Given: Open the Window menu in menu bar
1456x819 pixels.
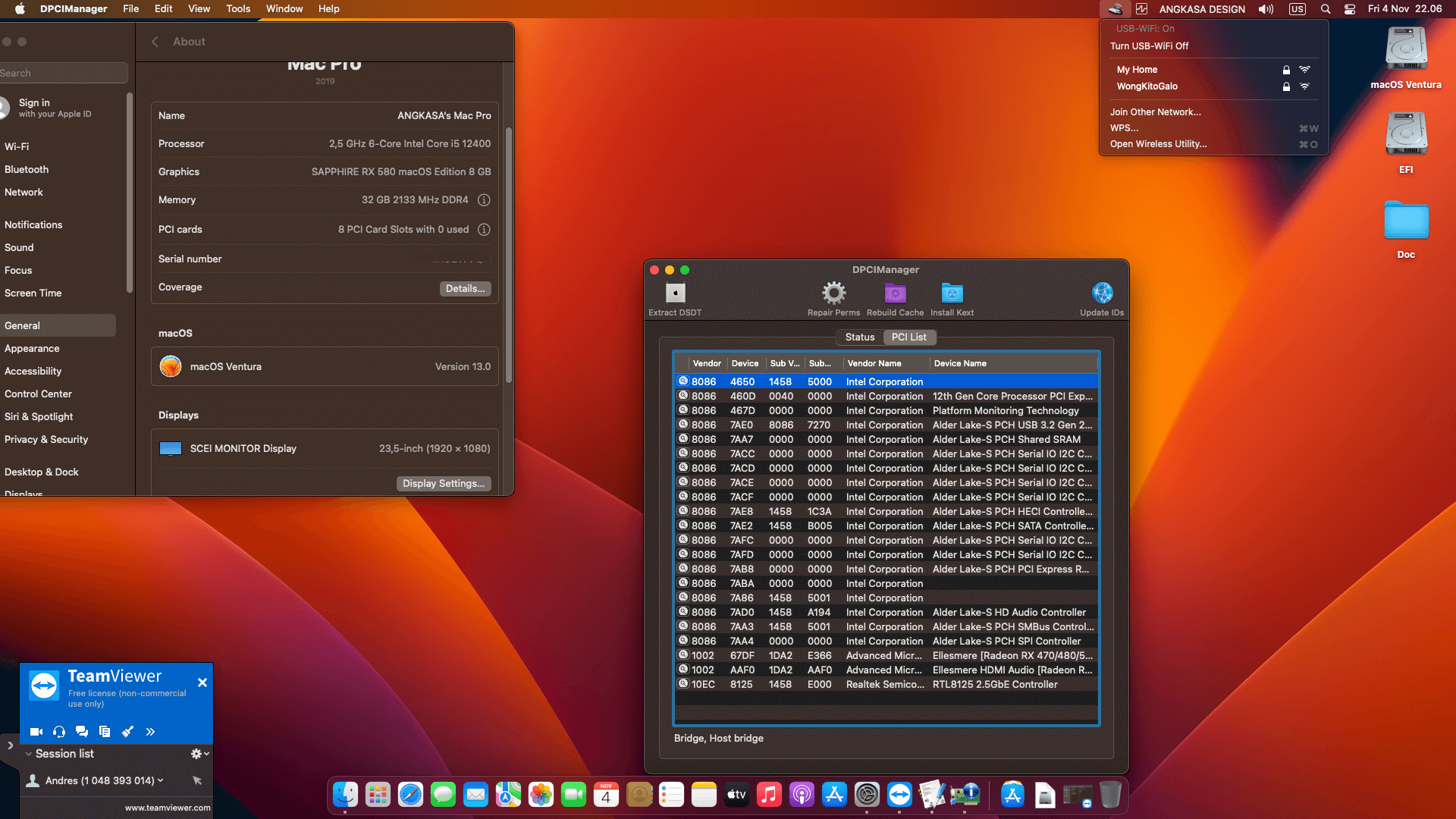Looking at the screenshot, I should click(x=284, y=9).
